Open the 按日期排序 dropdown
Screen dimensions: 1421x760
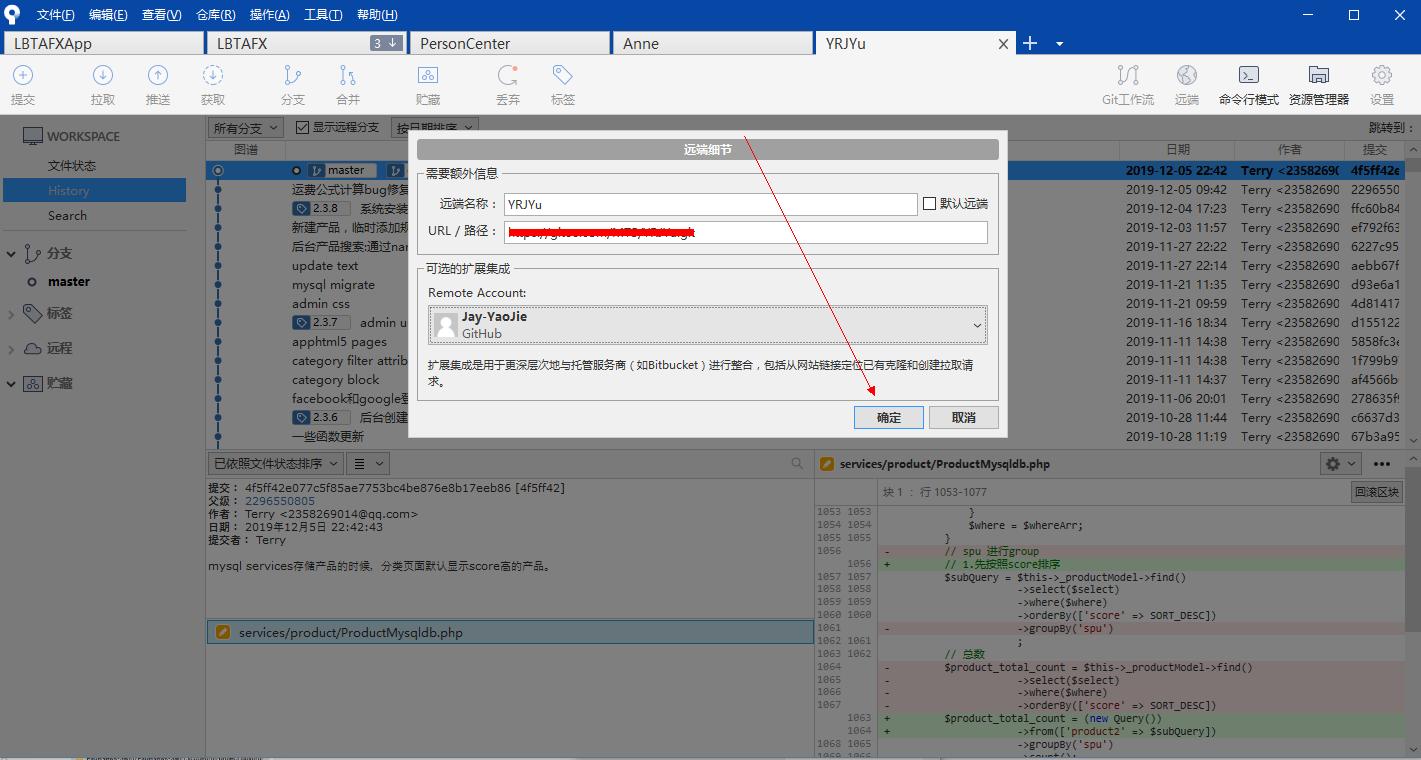pyautogui.click(x=434, y=128)
